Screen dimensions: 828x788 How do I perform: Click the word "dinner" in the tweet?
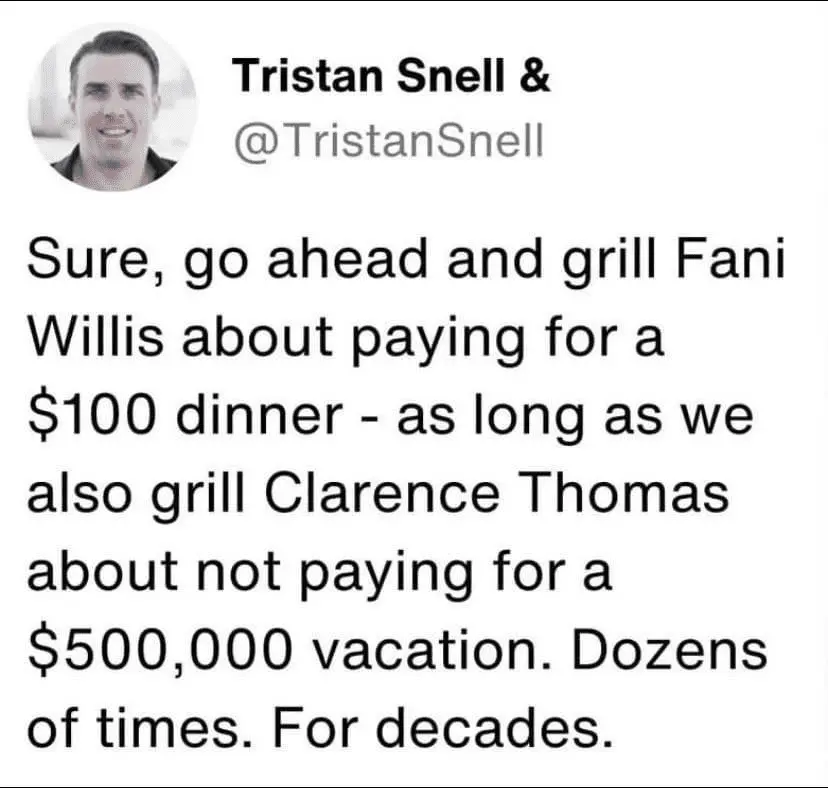260,414
